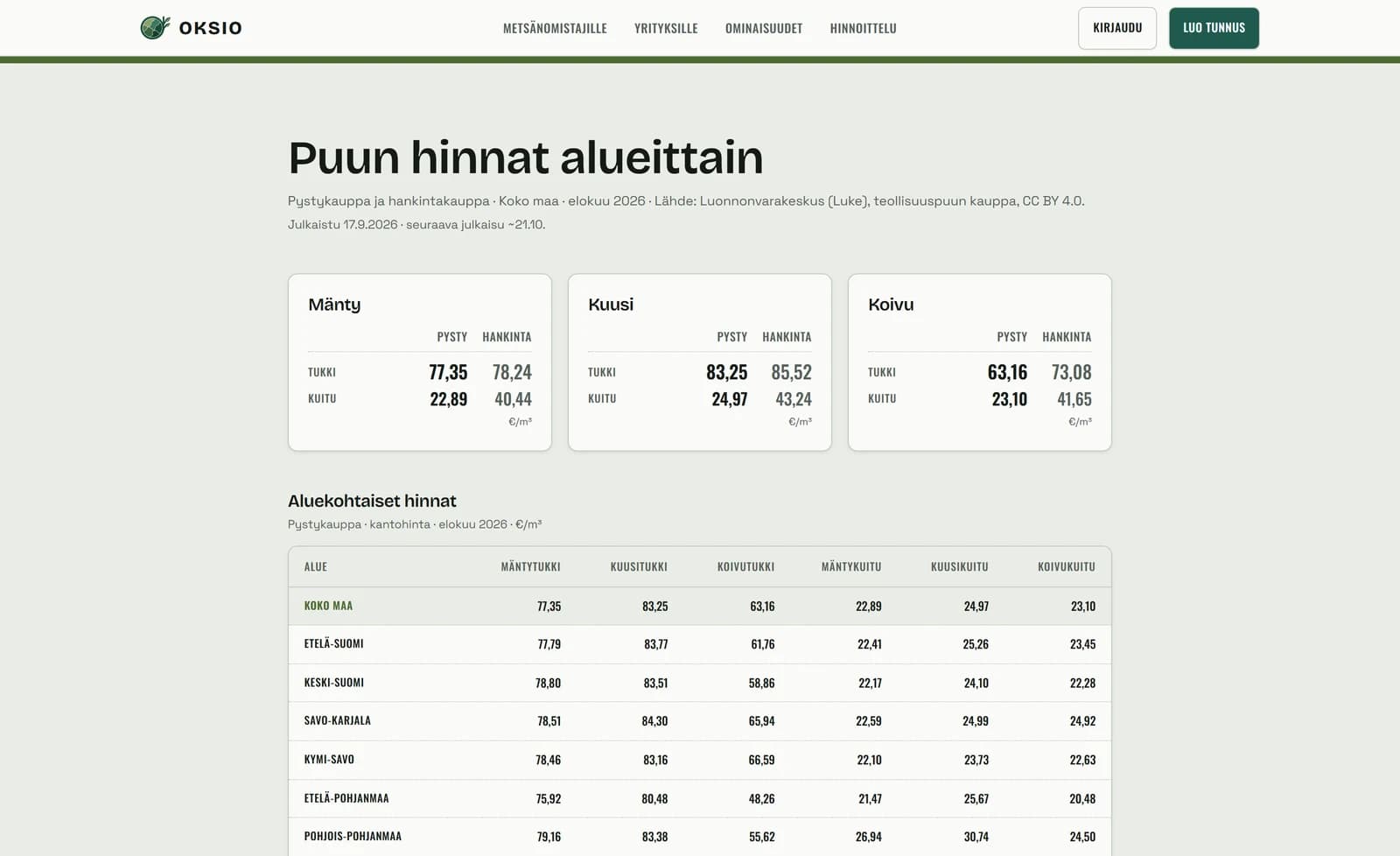Click Mänty tukki pysty price 77,35
The height and width of the screenshot is (856, 1400).
pos(448,372)
